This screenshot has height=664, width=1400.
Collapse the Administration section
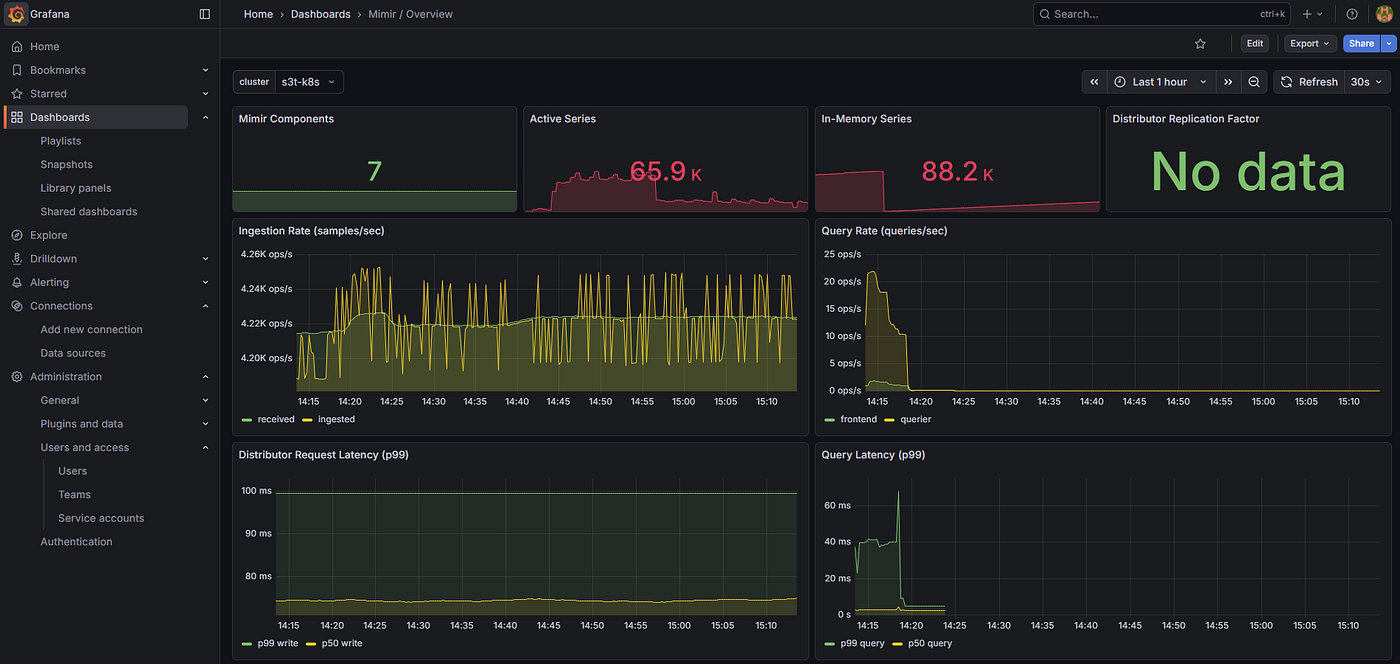click(x=205, y=377)
